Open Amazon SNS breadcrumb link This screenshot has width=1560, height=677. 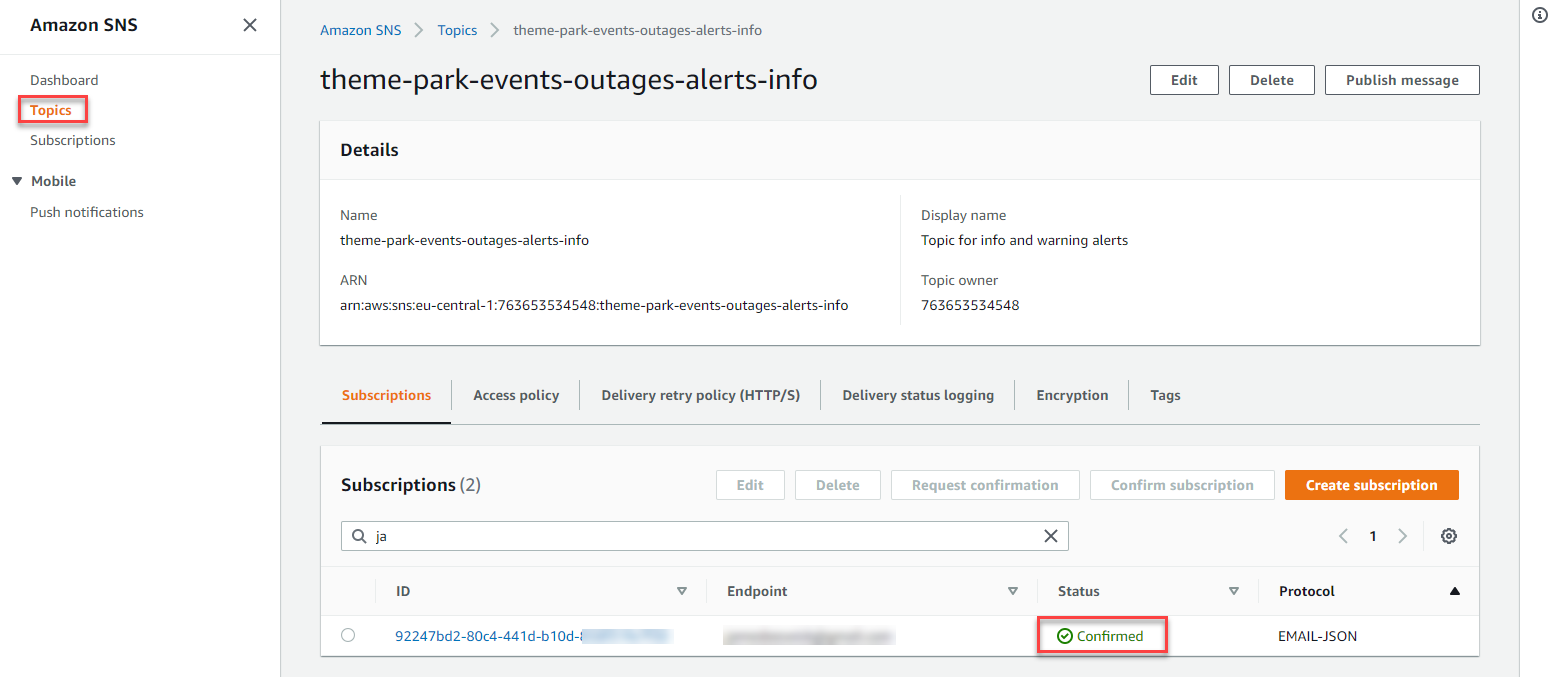[360, 30]
